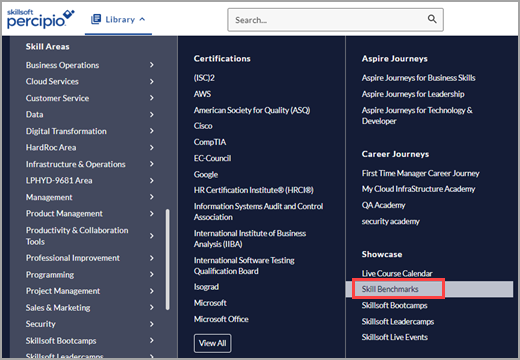This screenshot has width=520, height=360.
Task: Open the Management submenu arrow
Action: click(x=152, y=197)
